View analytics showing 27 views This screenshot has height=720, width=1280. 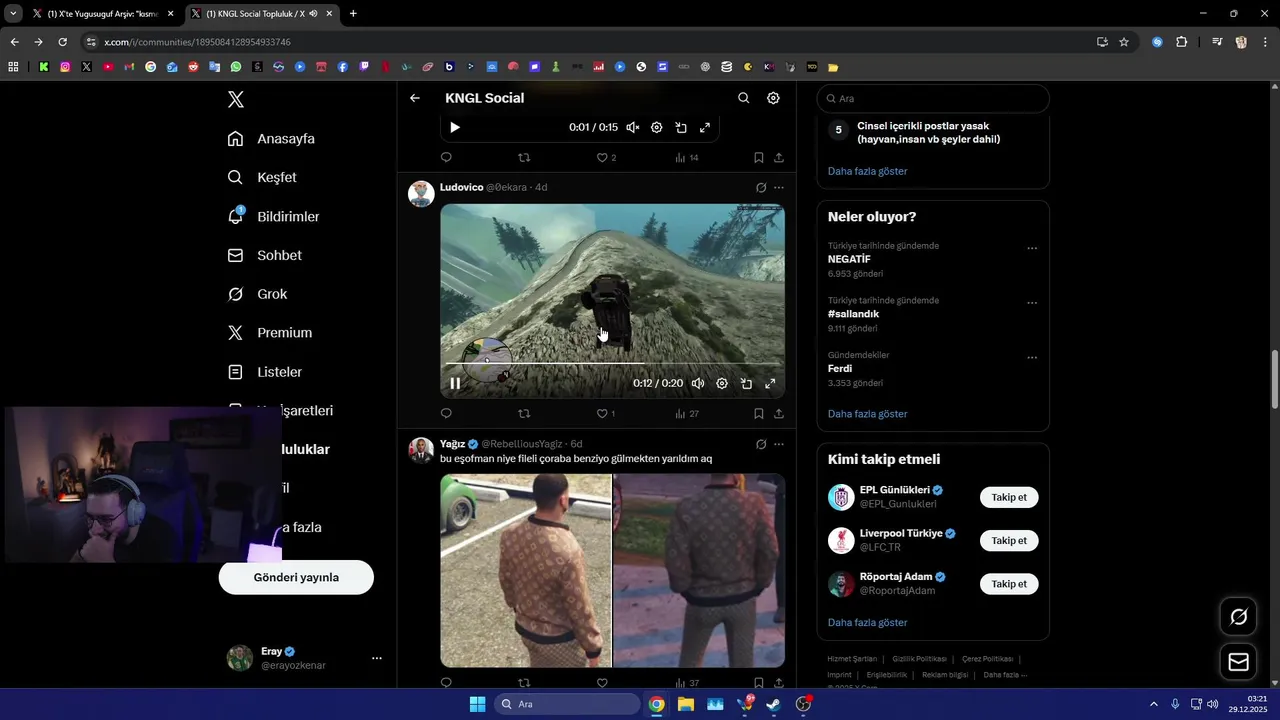coord(687,414)
